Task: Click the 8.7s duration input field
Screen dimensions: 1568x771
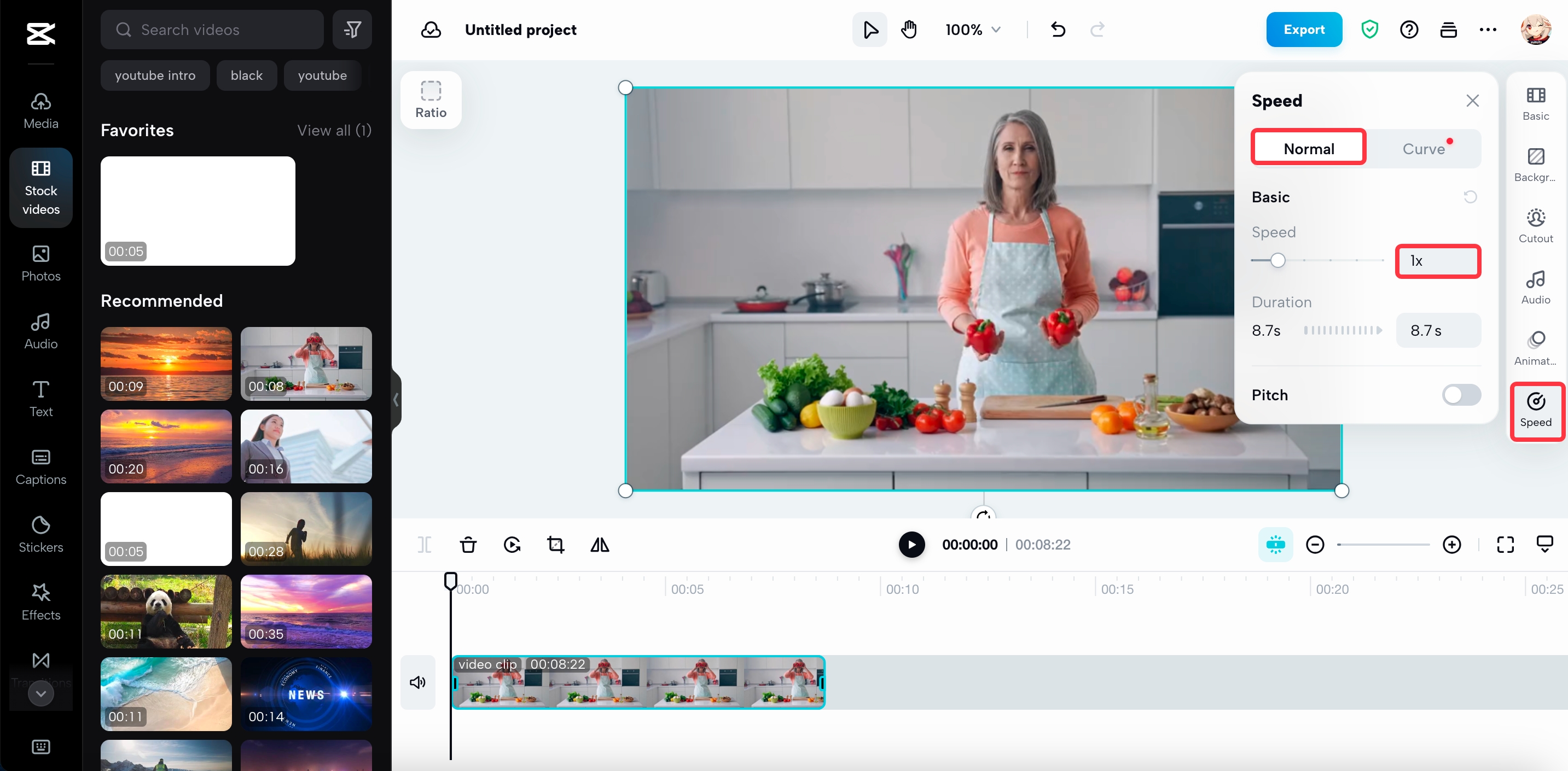Action: (x=1438, y=330)
